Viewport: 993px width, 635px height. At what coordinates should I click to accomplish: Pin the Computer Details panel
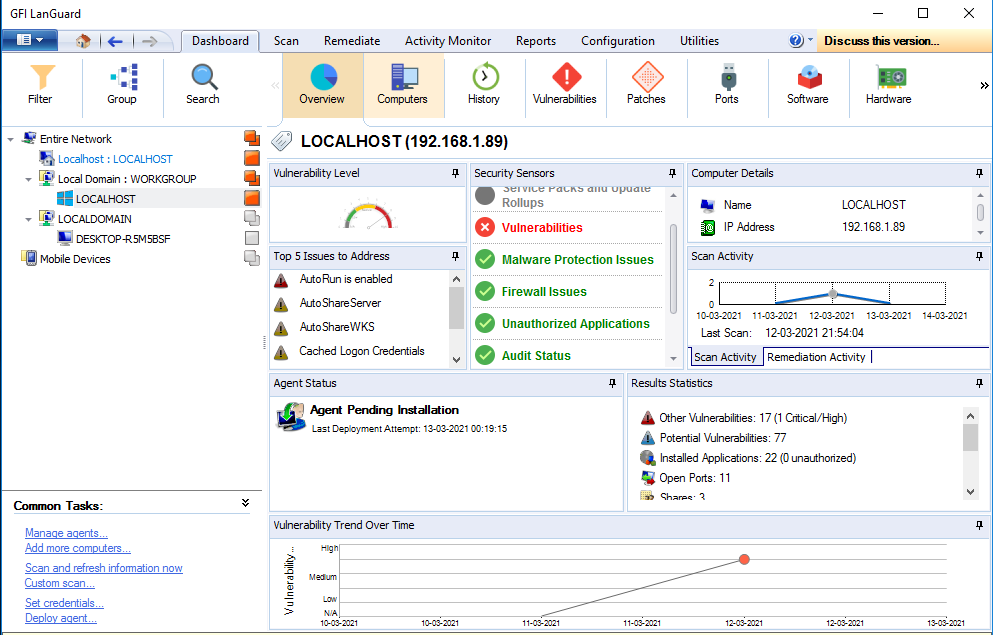[979, 173]
